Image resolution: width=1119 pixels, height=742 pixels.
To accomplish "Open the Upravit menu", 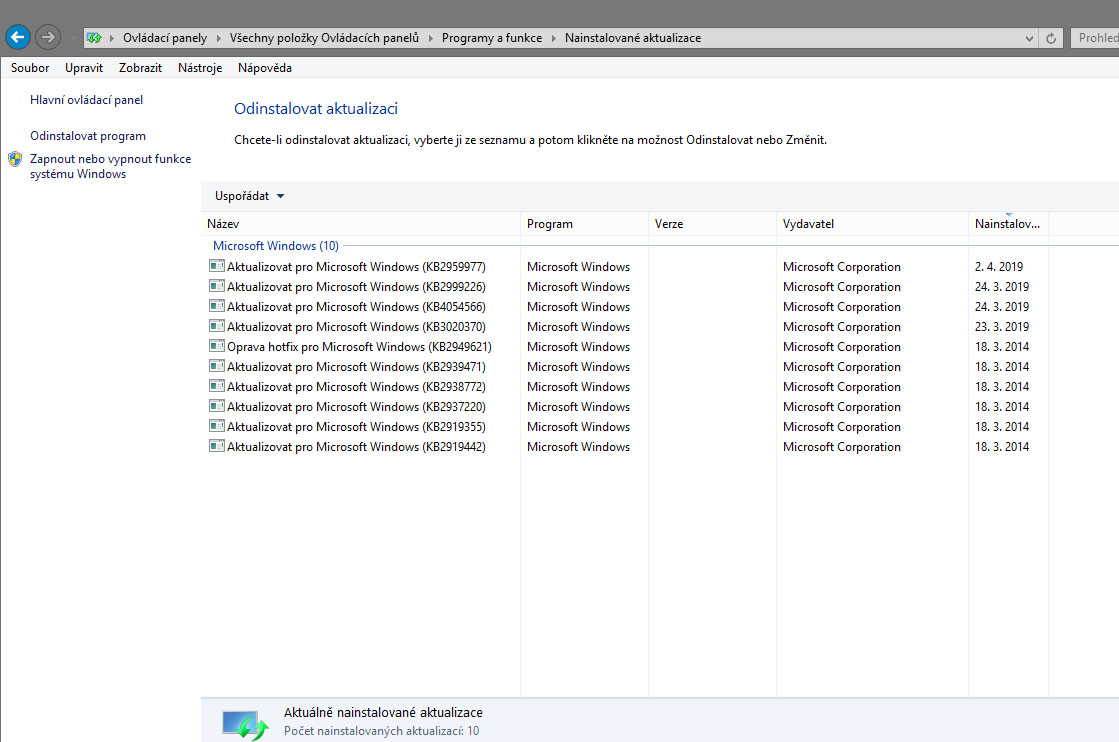I will click(x=83, y=68).
